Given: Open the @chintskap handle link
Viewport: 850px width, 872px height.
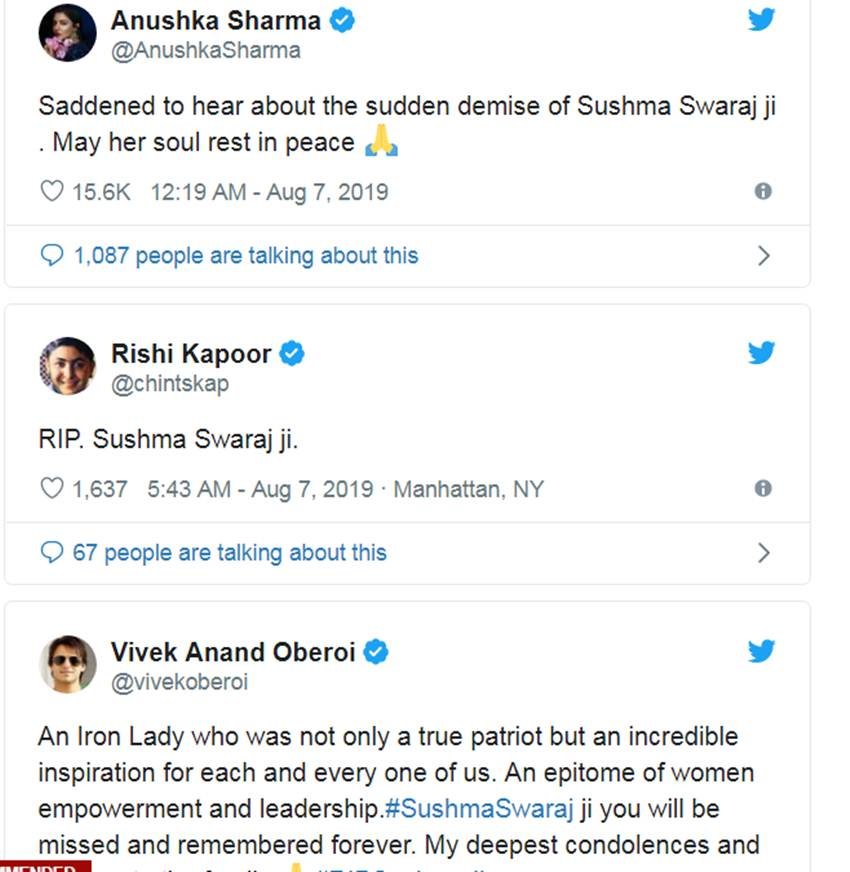Looking at the screenshot, I should click(x=169, y=383).
